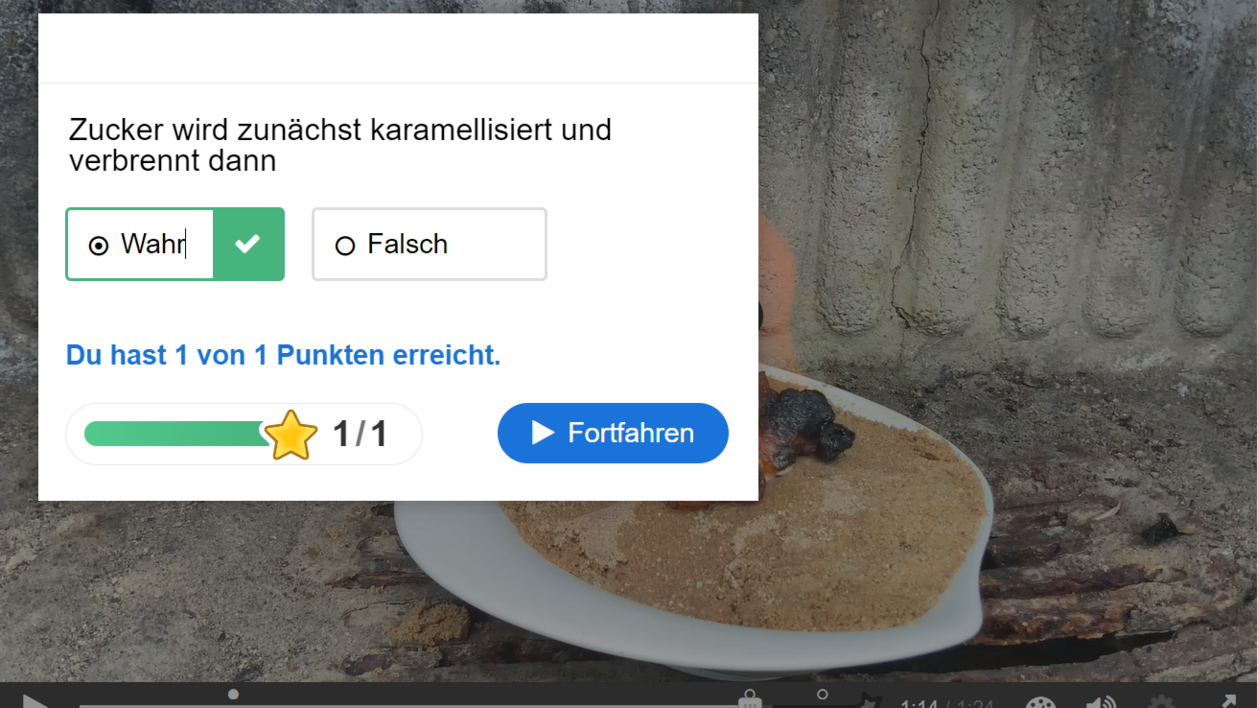
Task: Open the palette icon in video controls
Action: tap(1041, 702)
